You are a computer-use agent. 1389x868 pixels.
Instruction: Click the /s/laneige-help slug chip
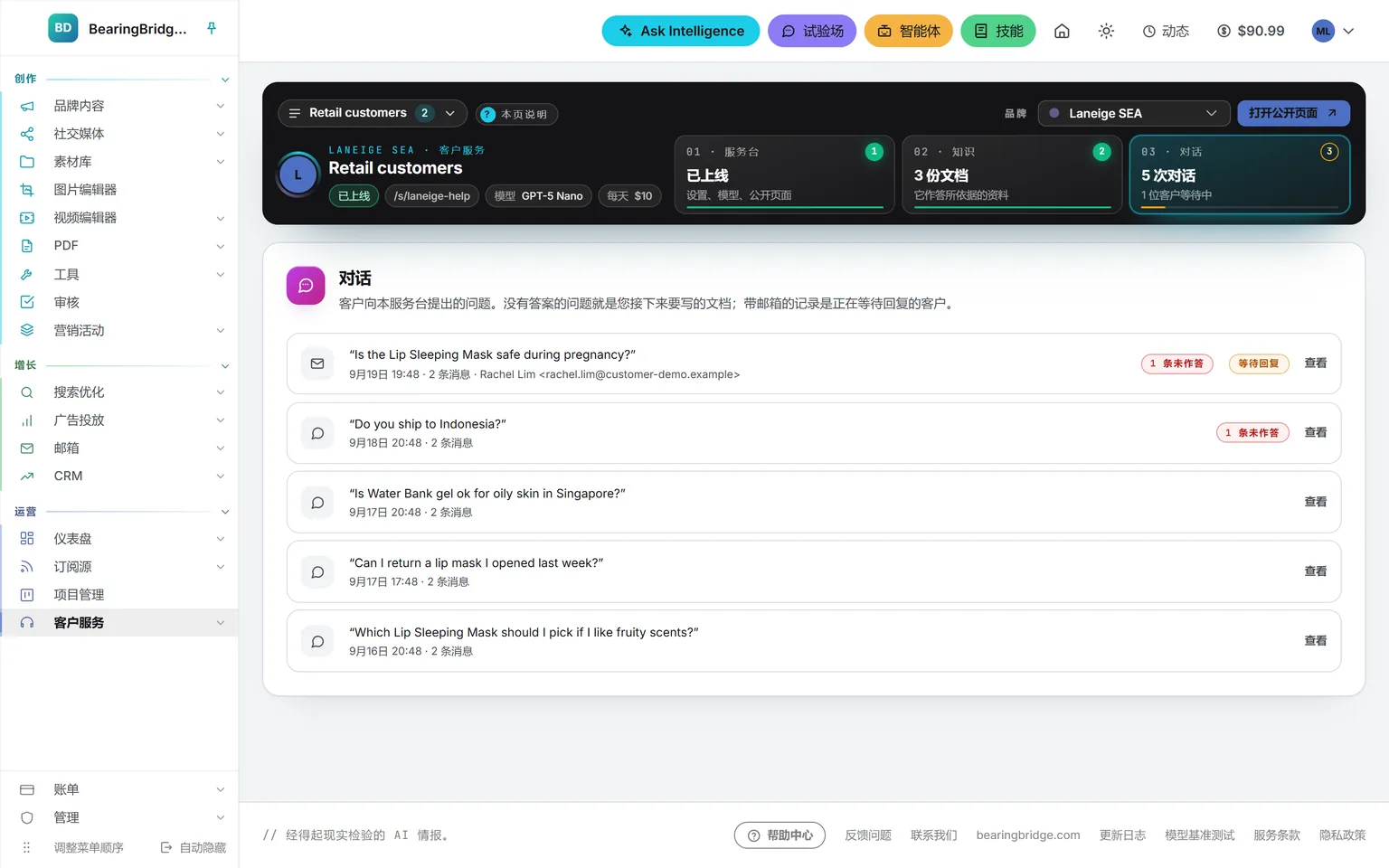432,196
